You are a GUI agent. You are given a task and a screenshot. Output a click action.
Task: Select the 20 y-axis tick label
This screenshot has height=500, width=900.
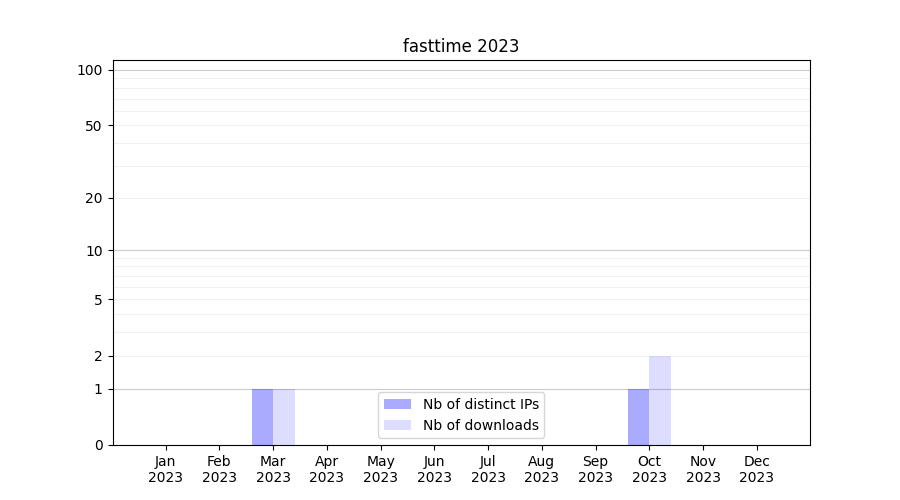tap(94, 198)
